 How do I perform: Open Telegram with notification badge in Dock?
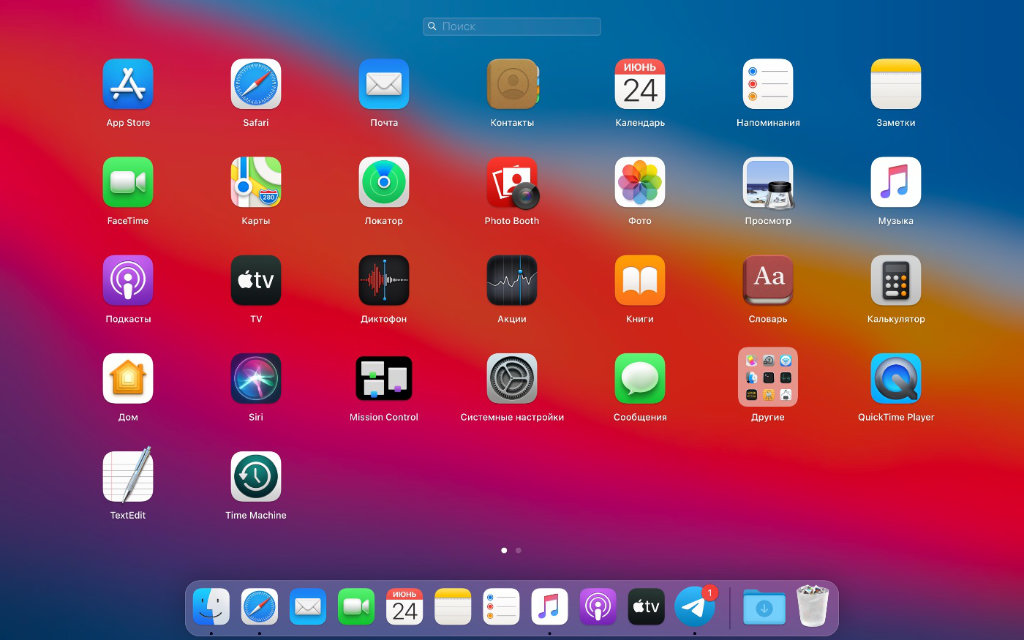(694, 607)
